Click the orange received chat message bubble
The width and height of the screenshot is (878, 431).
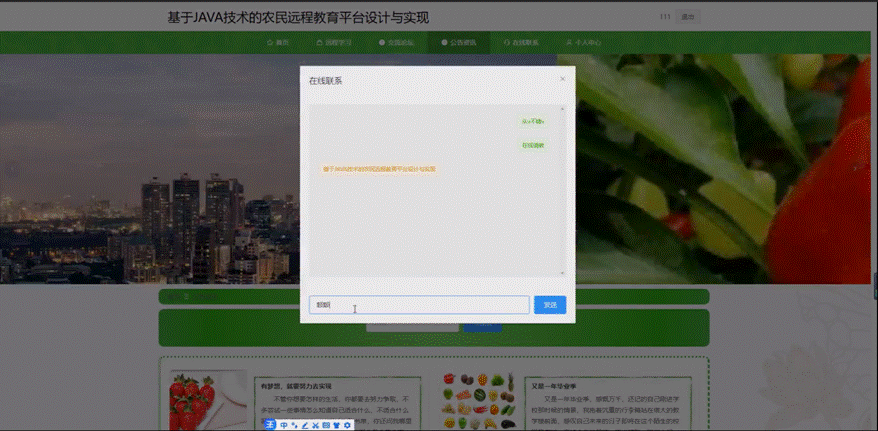[379, 169]
